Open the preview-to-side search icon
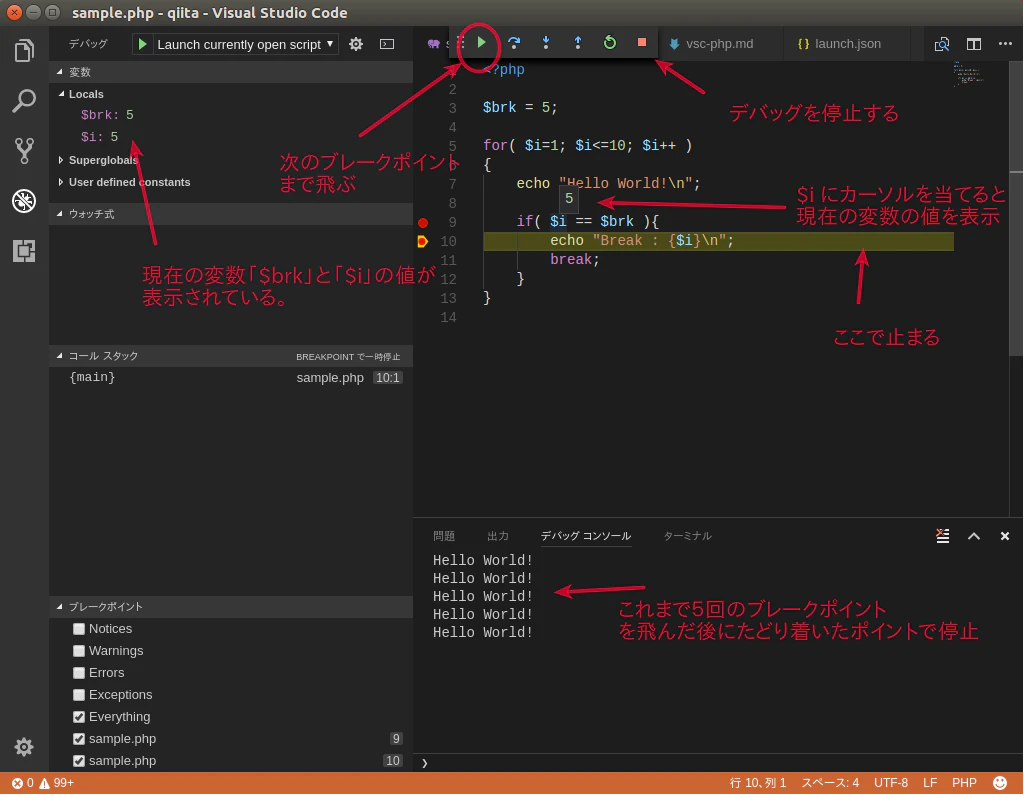The height and width of the screenshot is (796, 1024). tap(942, 44)
